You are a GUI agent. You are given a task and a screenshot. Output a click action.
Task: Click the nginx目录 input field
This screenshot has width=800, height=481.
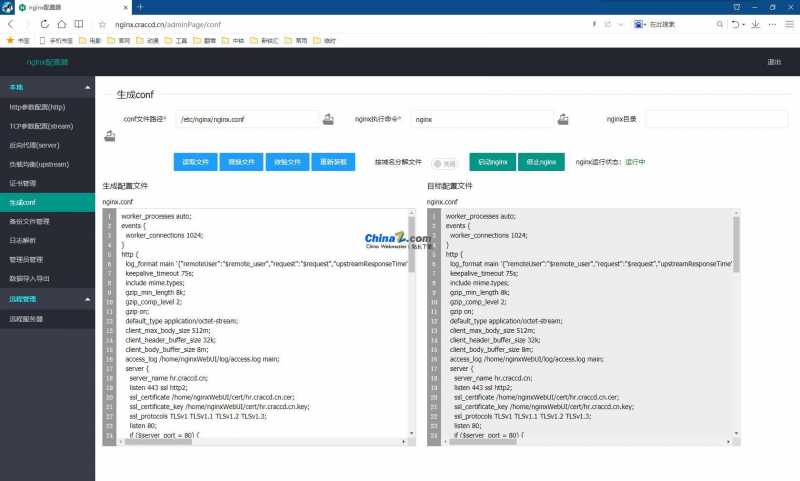(x=716, y=119)
